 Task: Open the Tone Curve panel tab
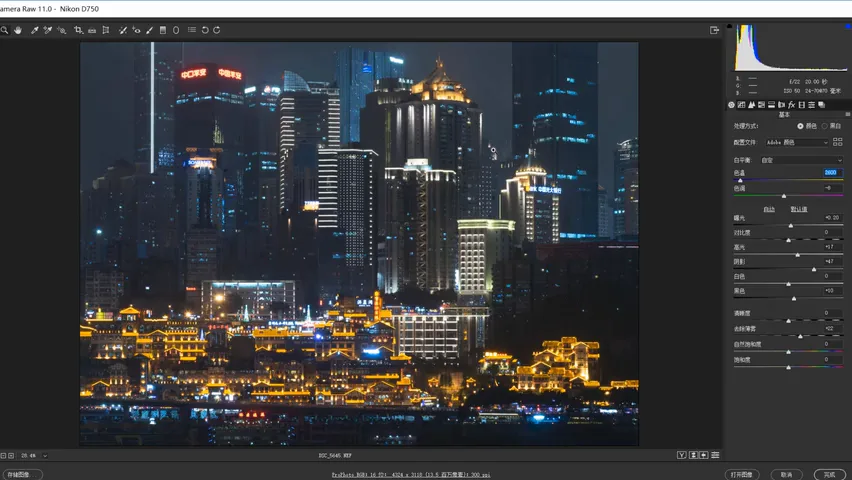coord(741,105)
